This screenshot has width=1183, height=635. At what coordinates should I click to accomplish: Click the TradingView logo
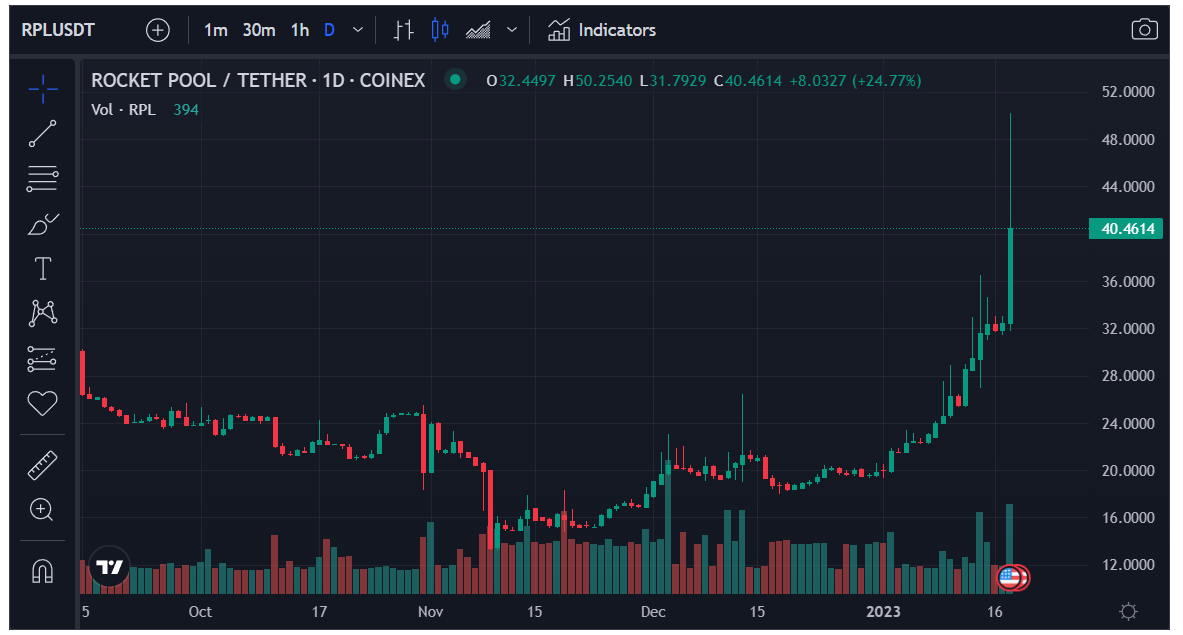click(109, 566)
